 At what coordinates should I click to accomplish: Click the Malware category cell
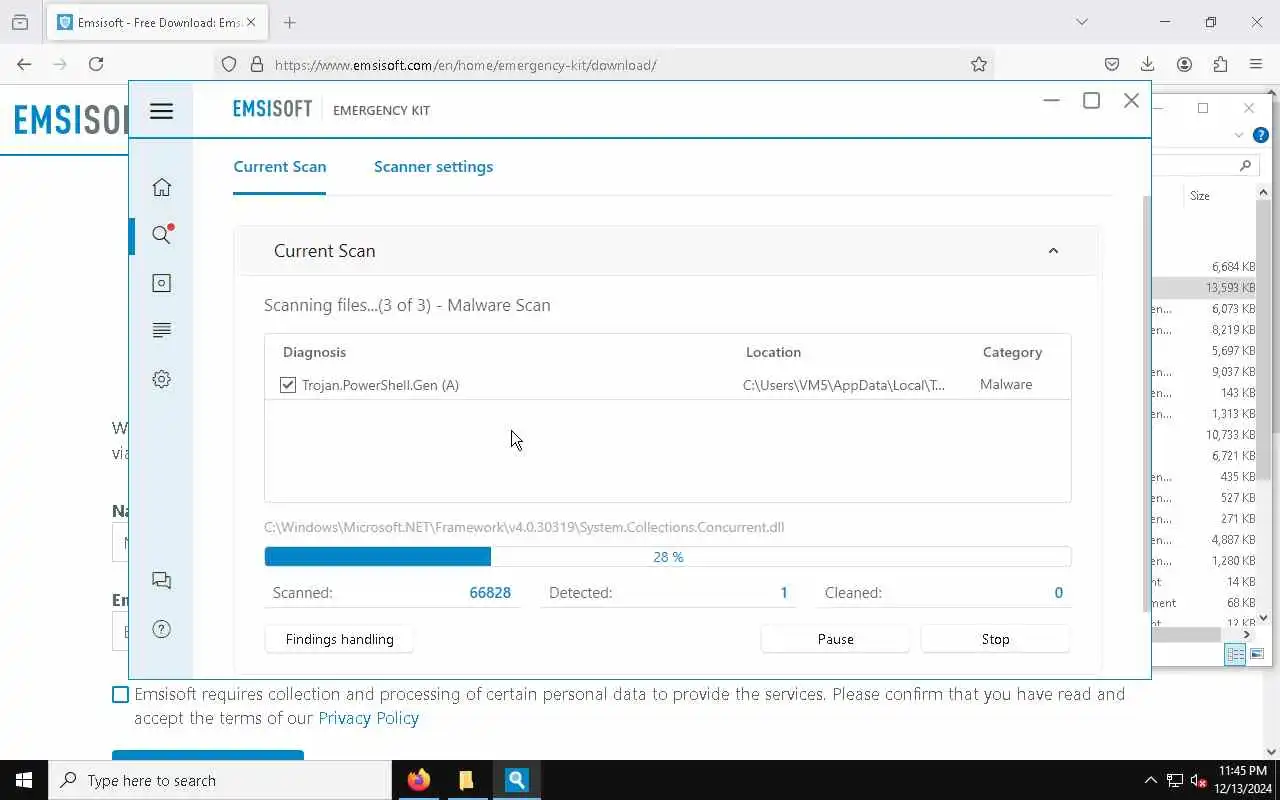coord(1006,384)
